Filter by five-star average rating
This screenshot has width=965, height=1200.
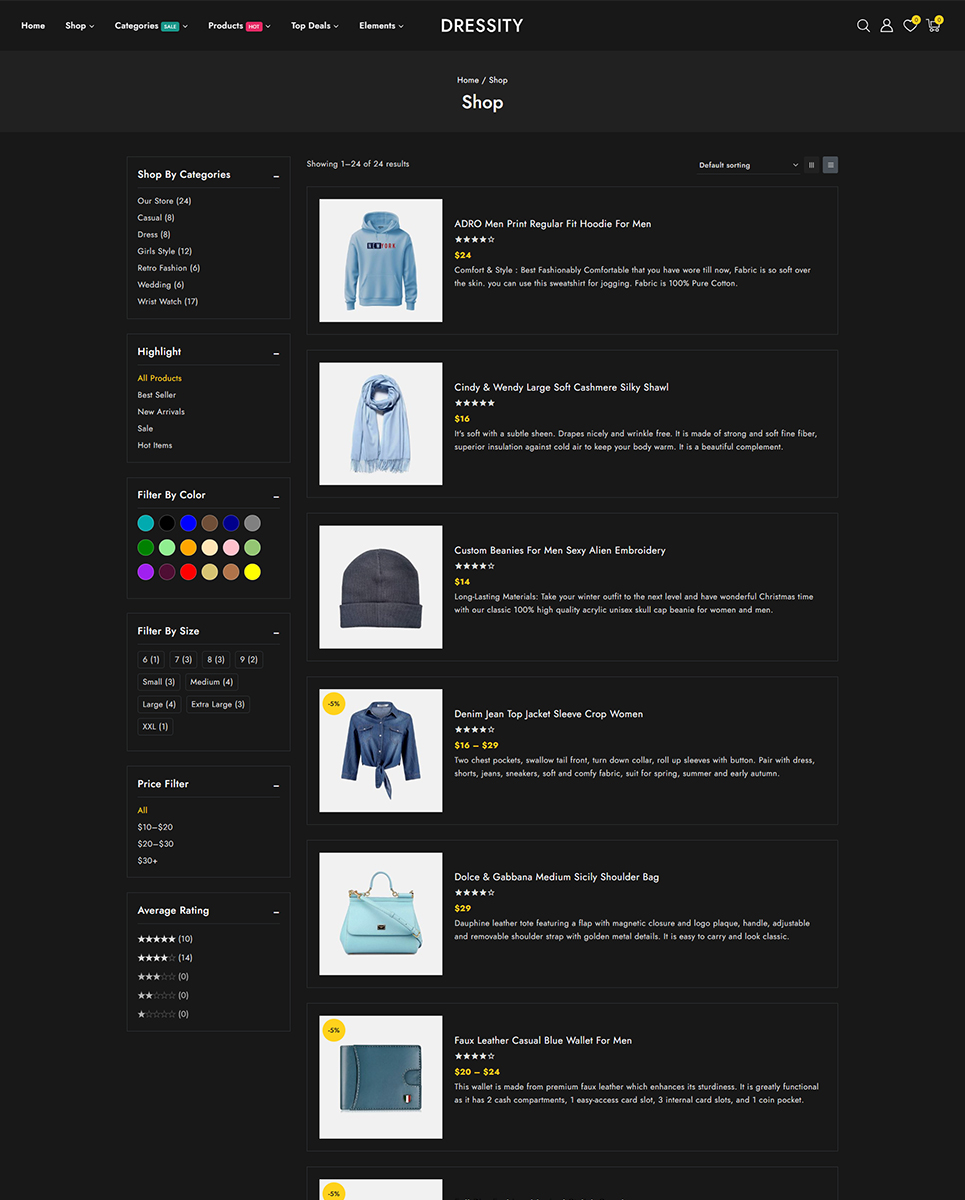(165, 939)
